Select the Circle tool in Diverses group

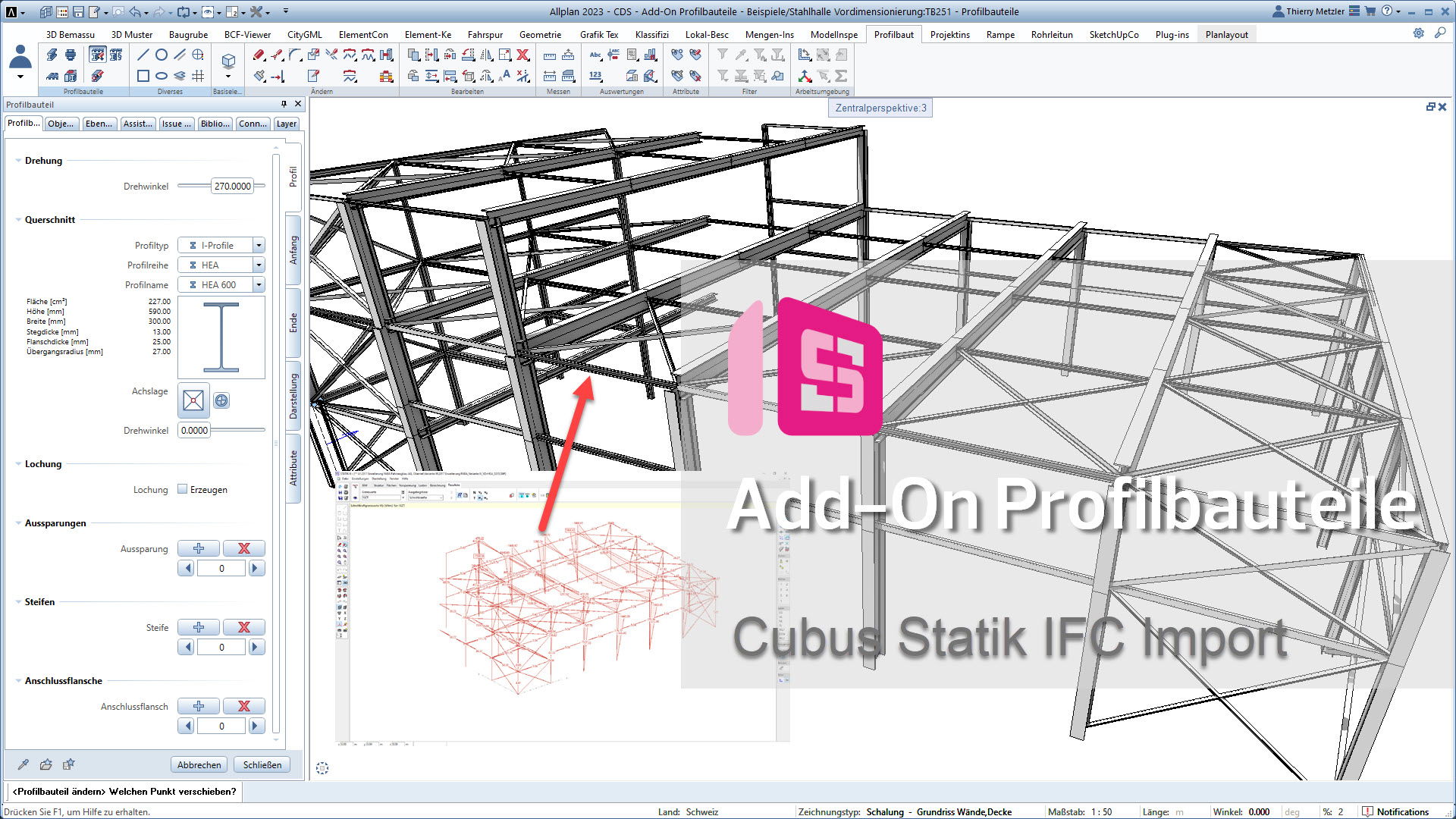click(x=161, y=55)
